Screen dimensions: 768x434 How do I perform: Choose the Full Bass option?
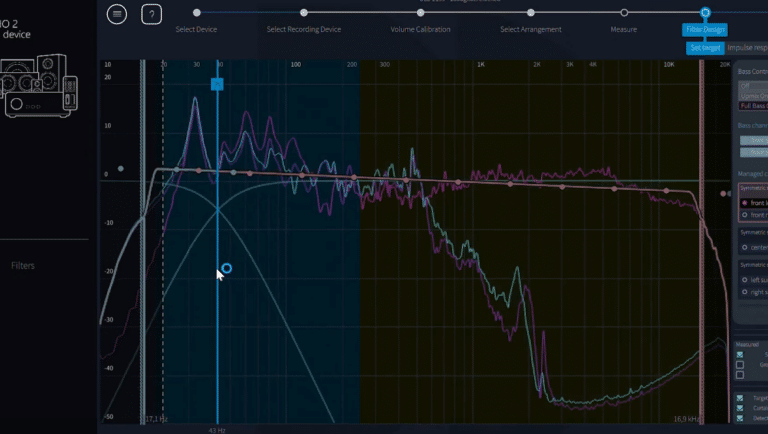click(x=753, y=106)
